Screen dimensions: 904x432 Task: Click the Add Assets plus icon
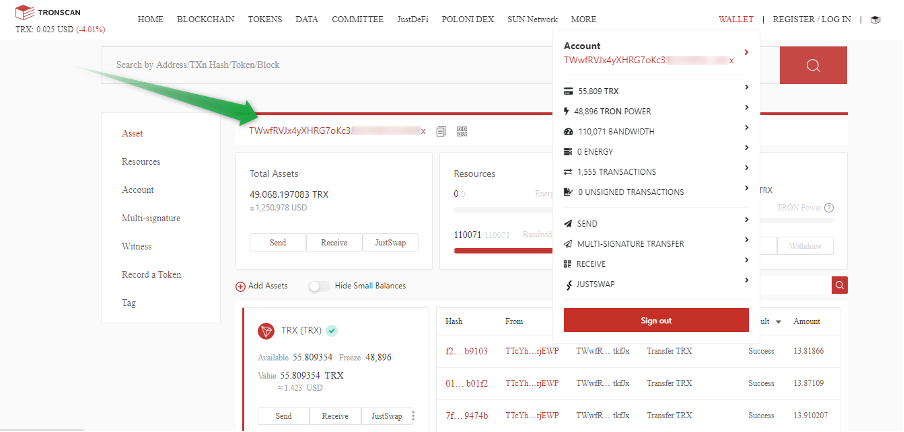[x=240, y=286]
